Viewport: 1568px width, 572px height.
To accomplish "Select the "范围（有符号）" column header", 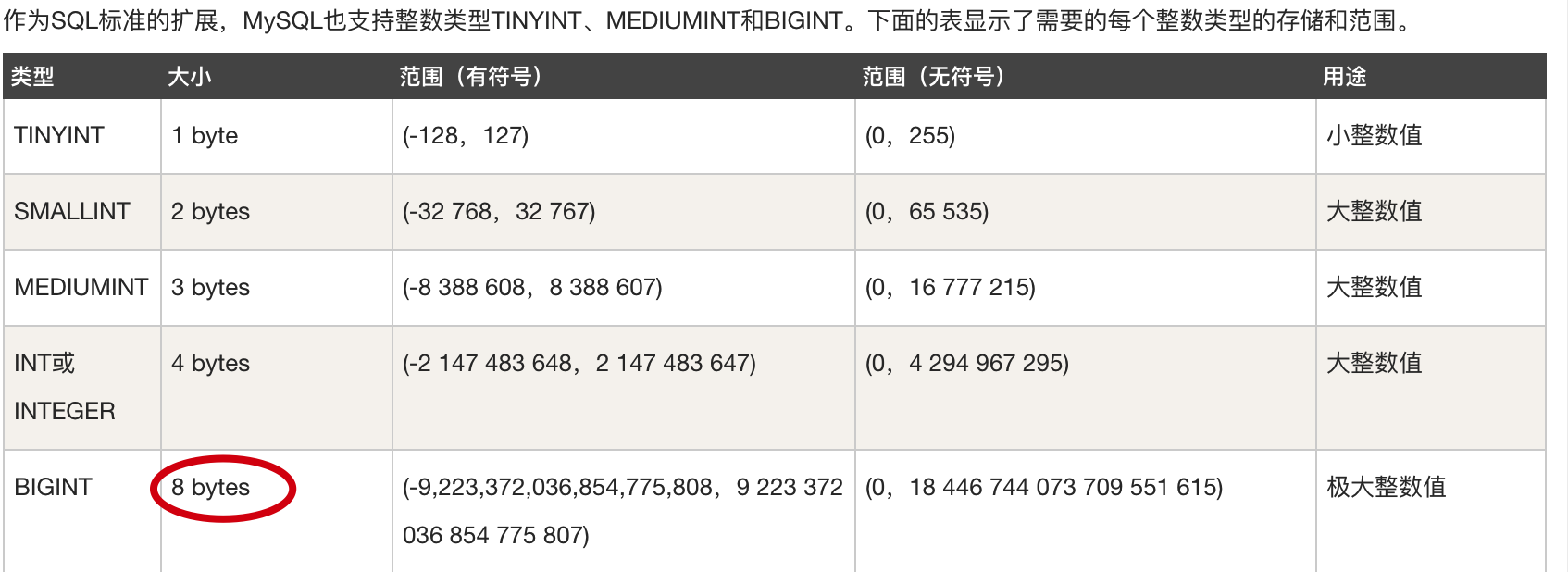I will (470, 77).
